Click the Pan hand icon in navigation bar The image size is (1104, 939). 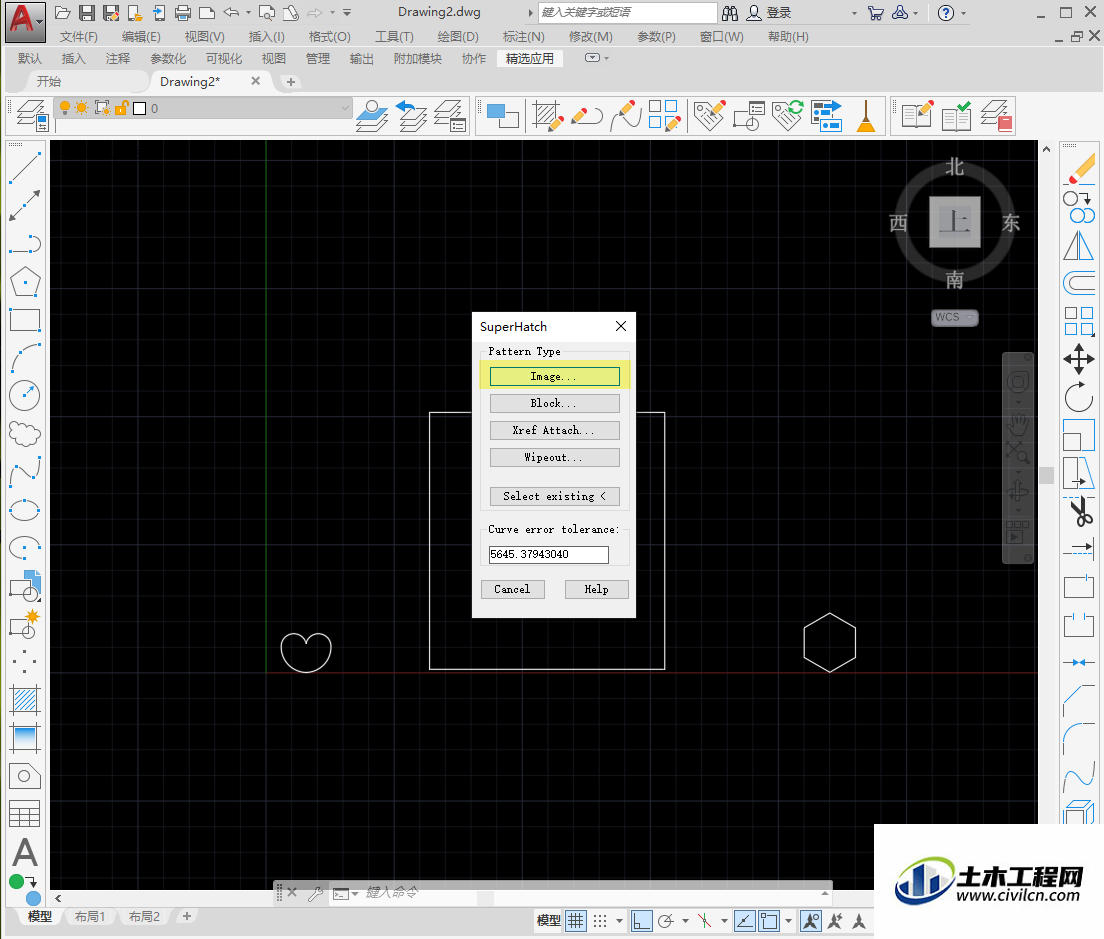pos(1017,424)
